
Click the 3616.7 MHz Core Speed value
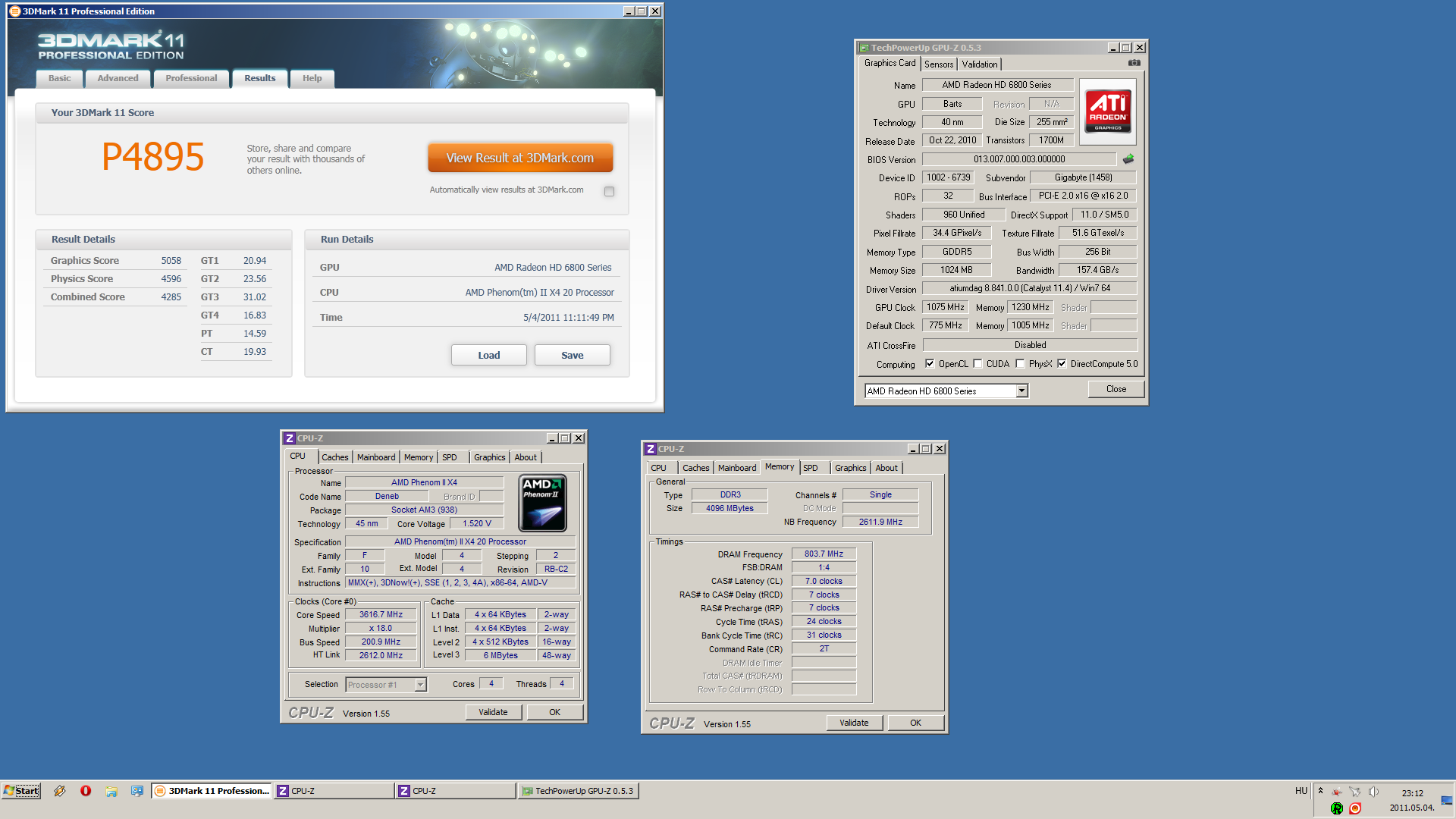(381, 614)
